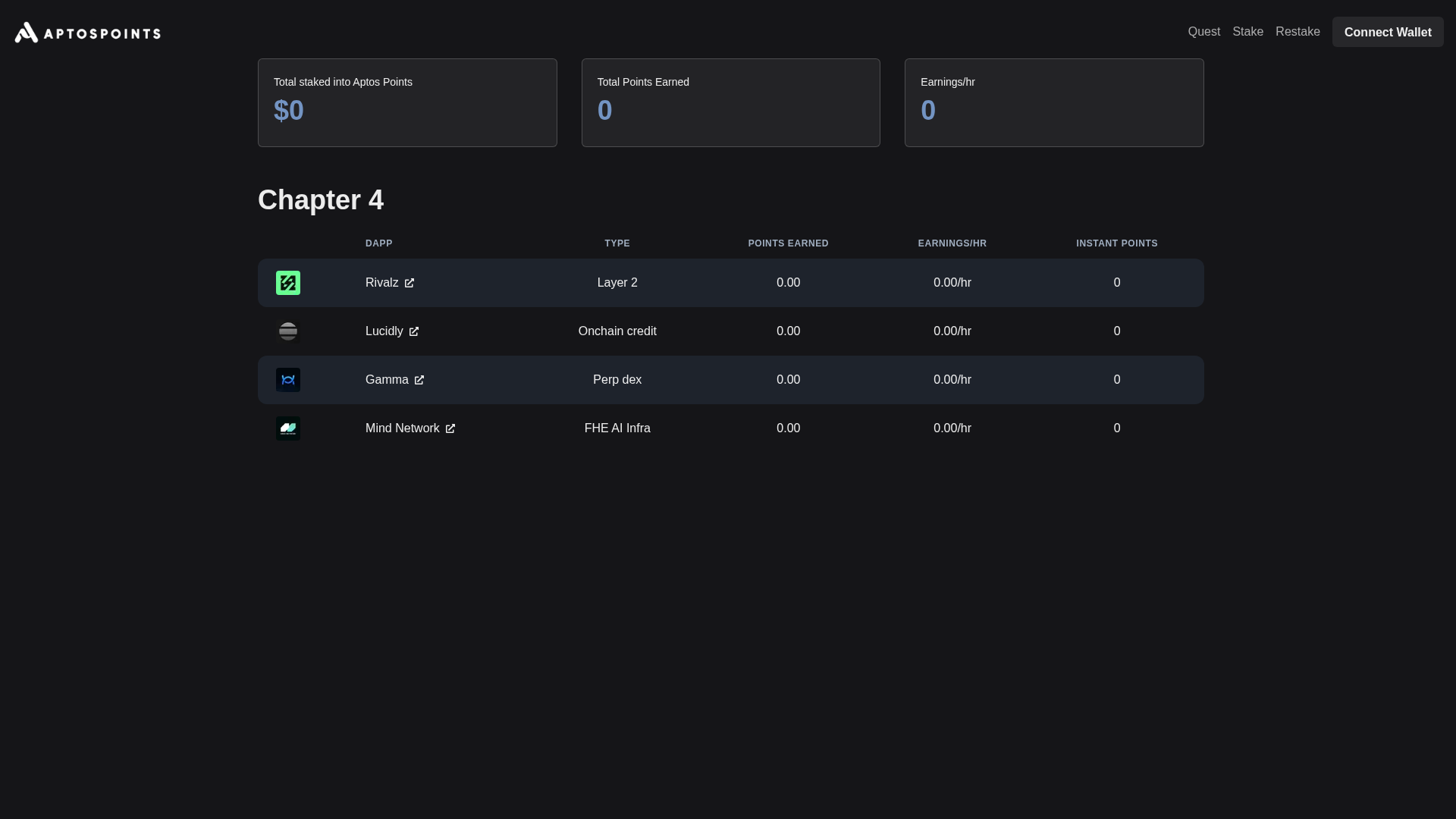
Task: Click the TYPE column header
Action: (x=617, y=243)
